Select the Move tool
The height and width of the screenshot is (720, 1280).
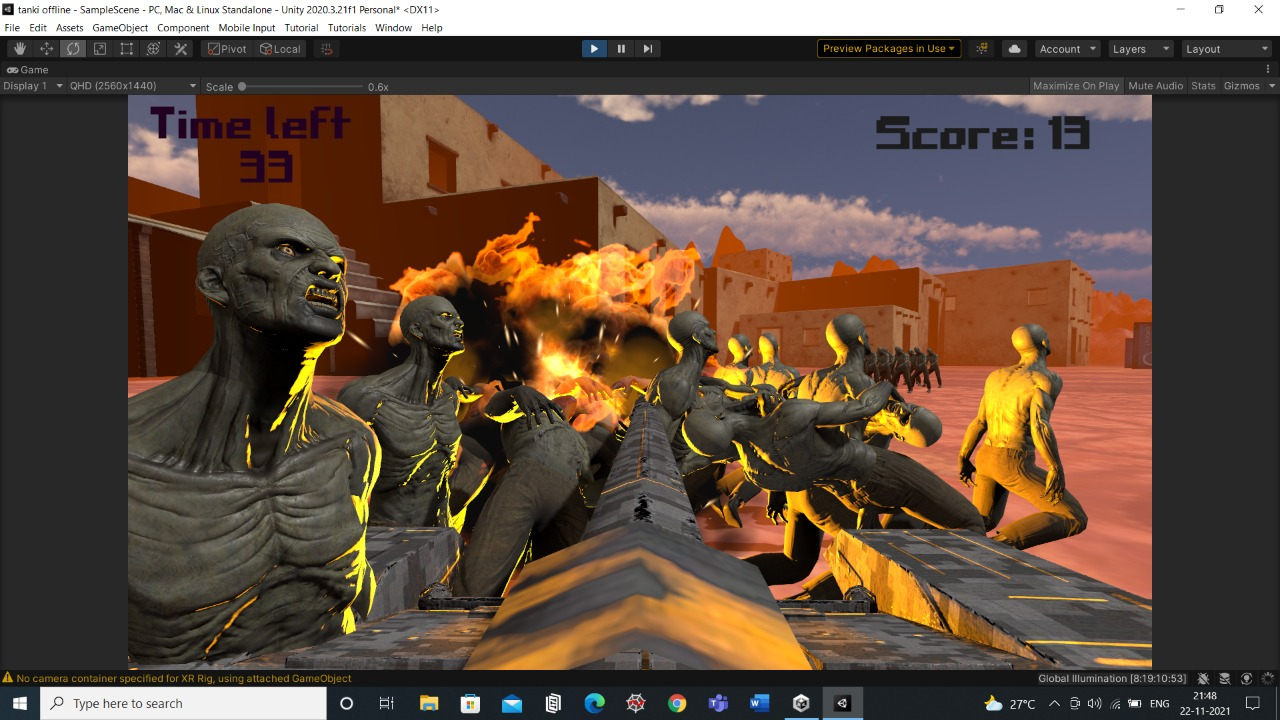point(46,48)
